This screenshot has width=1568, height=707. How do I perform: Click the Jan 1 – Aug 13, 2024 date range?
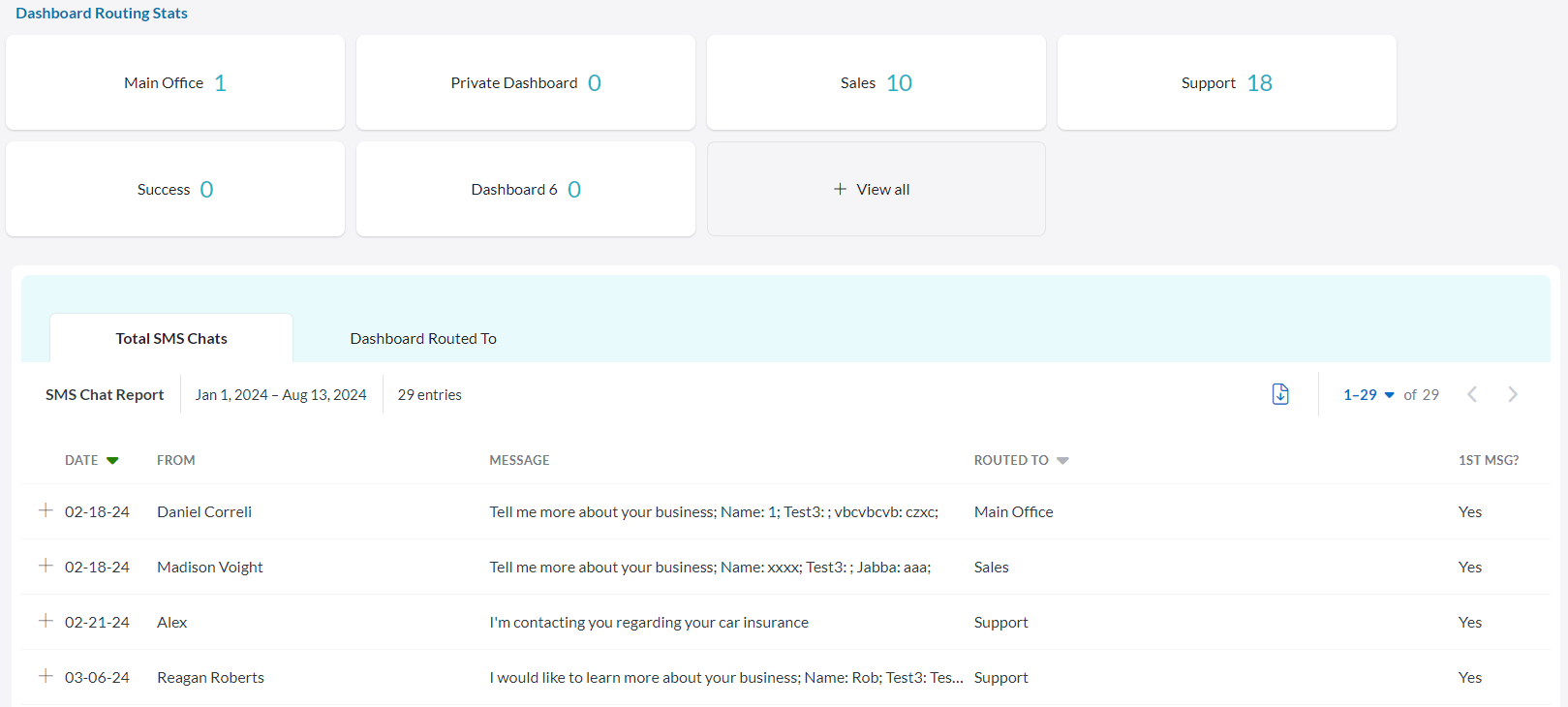pos(281,395)
